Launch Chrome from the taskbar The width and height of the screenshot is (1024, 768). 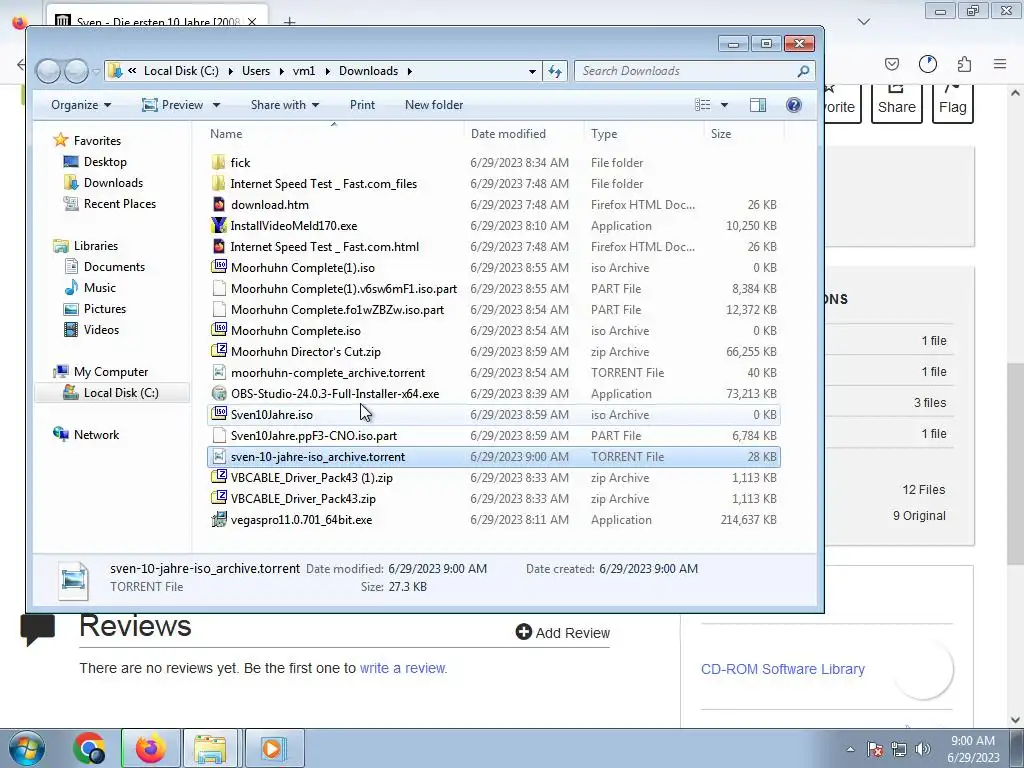pyautogui.click(x=89, y=748)
